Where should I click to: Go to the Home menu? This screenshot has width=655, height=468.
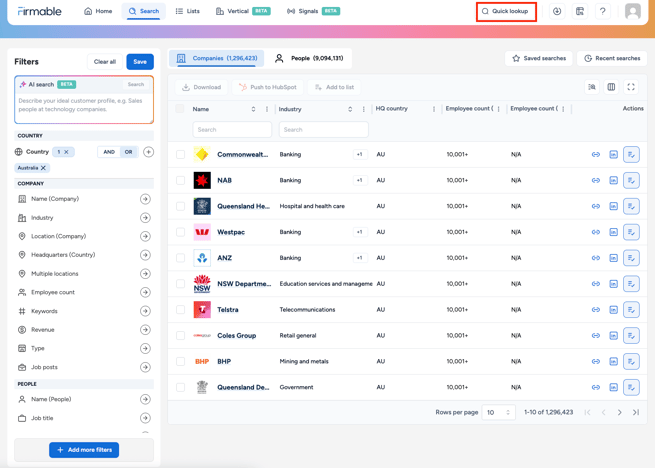(98, 11)
